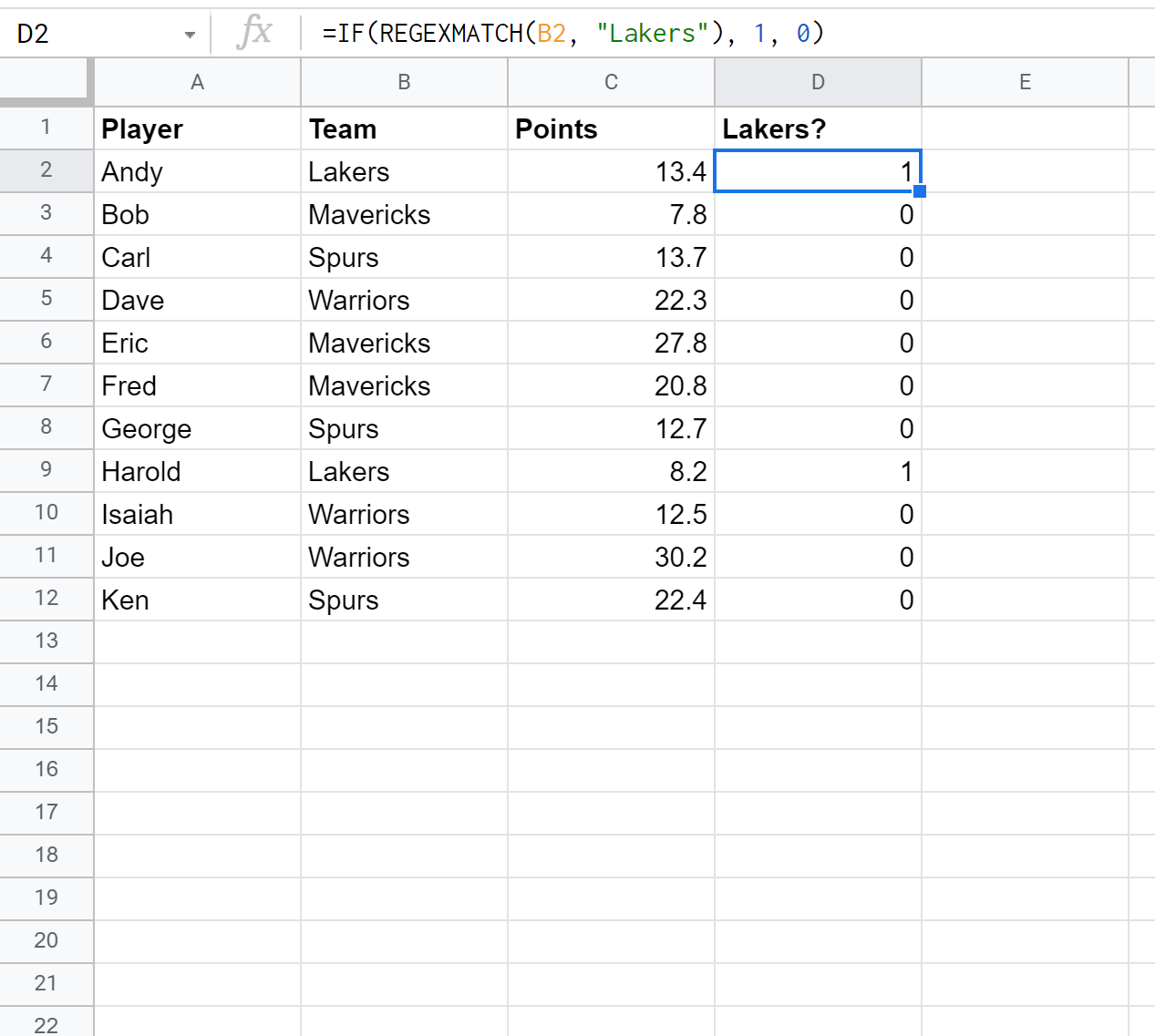
Task: Click inside the formula bar text
Action: [572, 34]
